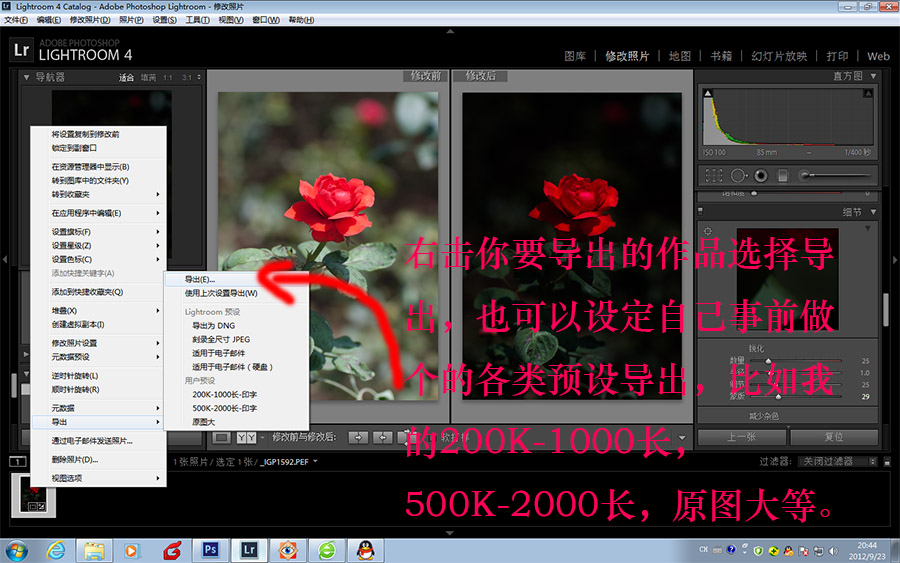Choose 原图大 export preset
Screen dimensions: 900x563
(236, 422)
